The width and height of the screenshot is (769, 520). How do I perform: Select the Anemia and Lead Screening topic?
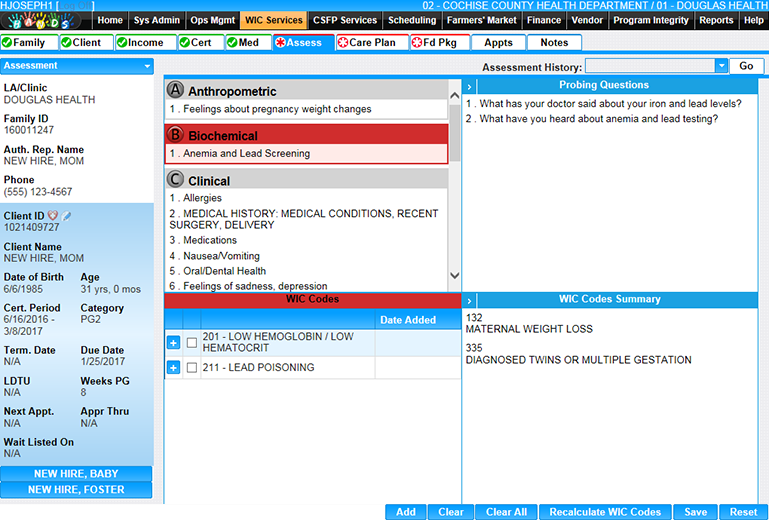point(246,154)
